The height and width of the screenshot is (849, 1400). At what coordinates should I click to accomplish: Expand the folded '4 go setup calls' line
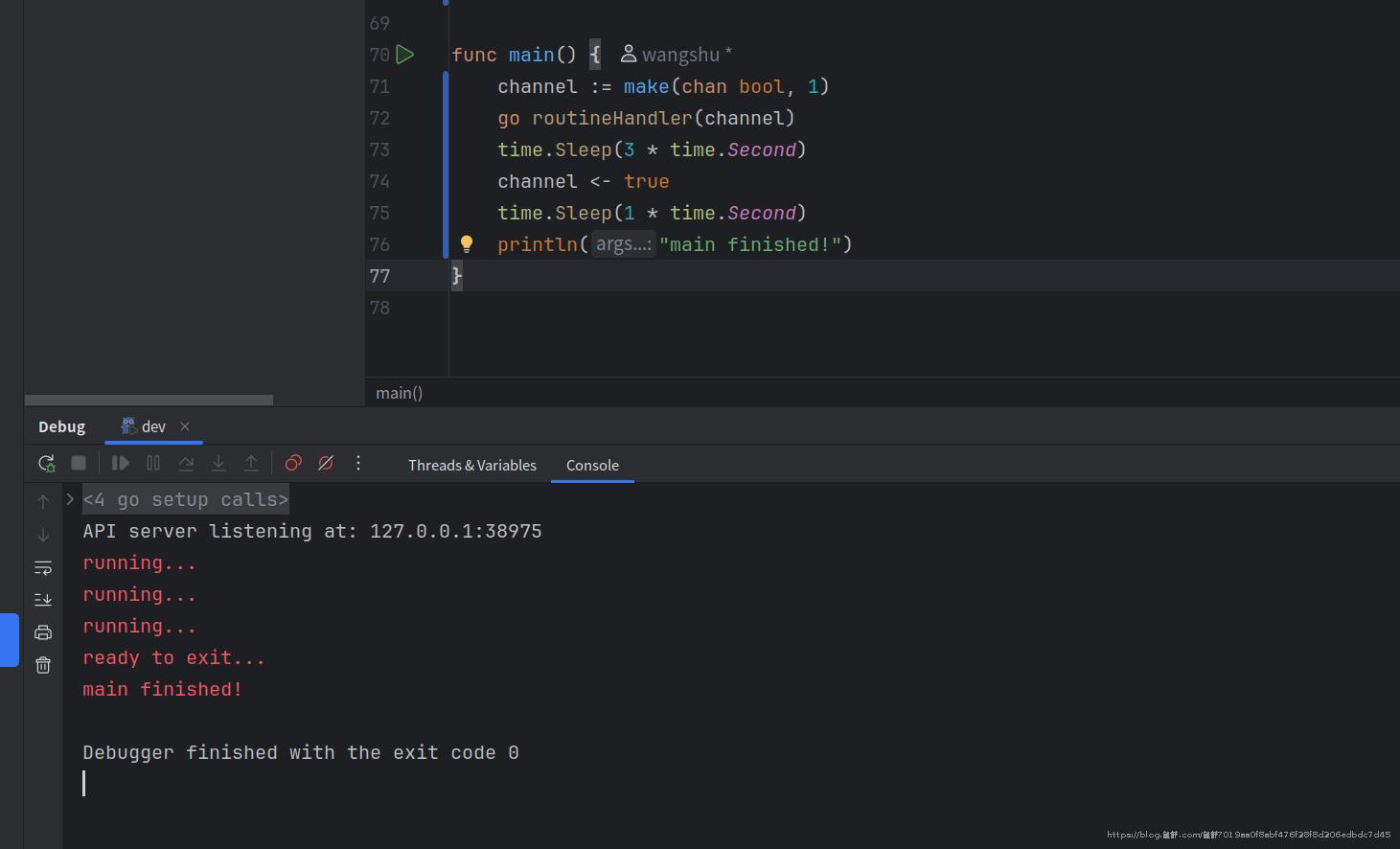(70, 499)
